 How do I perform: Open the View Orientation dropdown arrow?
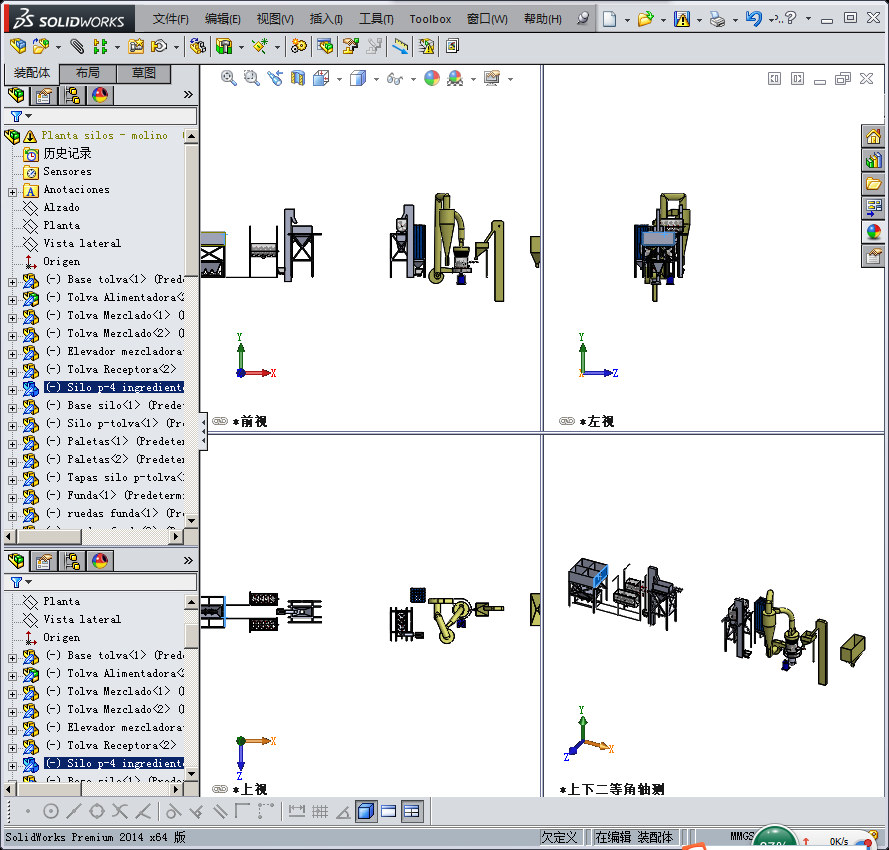339,79
